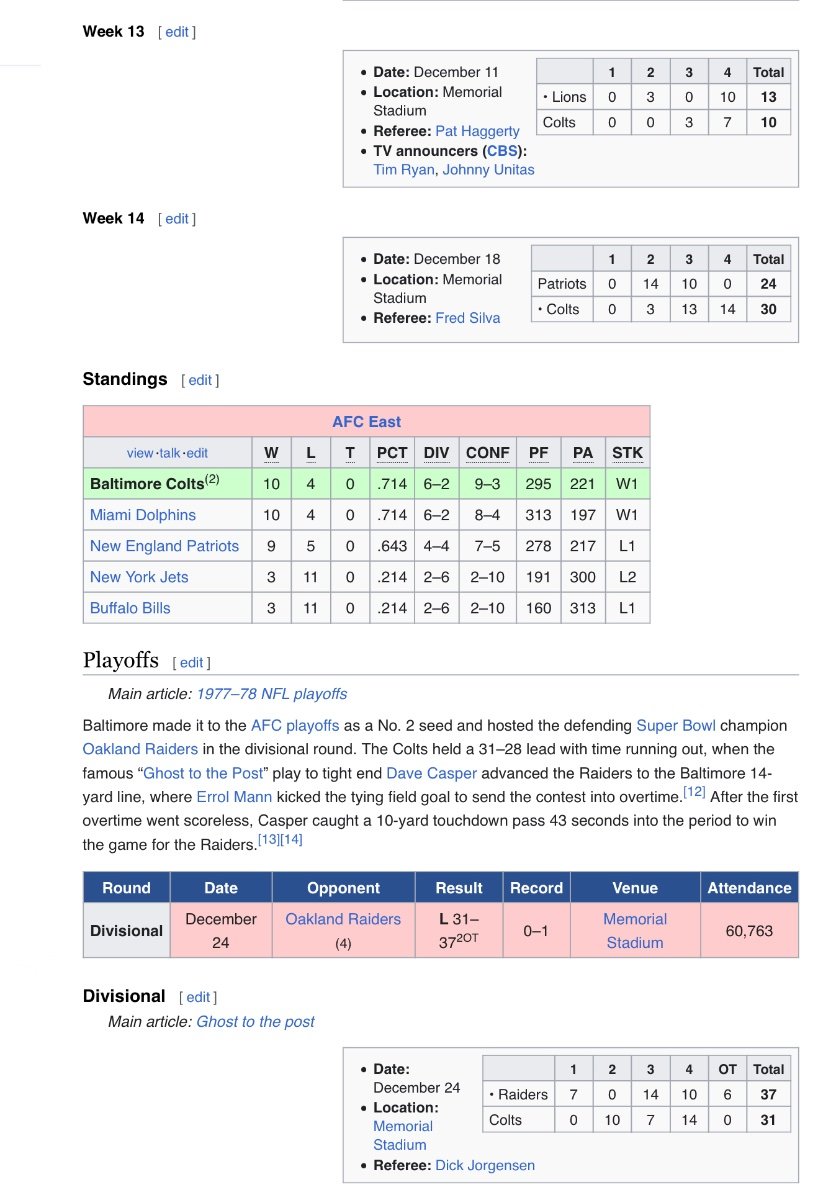Viewport: 836px width, 1200px height.
Task: Click the talk link in standings template
Action: pos(170,454)
